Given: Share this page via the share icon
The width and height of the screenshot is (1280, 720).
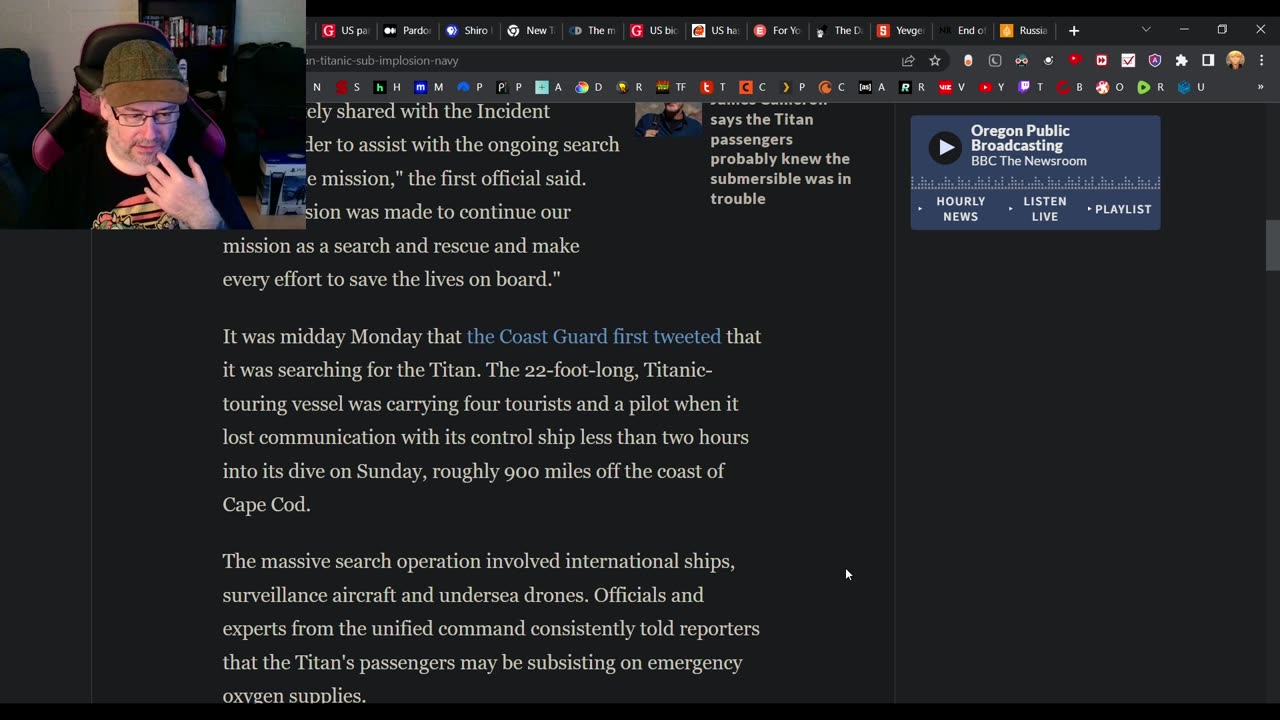Looking at the screenshot, I should [908, 60].
